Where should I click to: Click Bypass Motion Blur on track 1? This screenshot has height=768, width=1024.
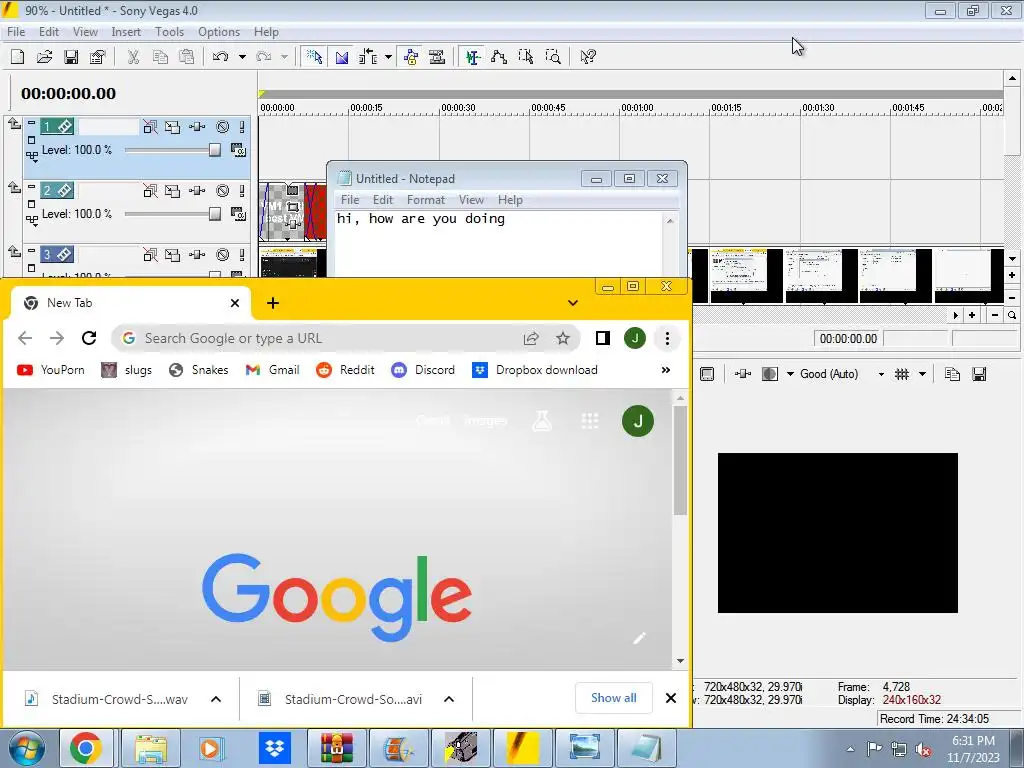click(x=150, y=127)
